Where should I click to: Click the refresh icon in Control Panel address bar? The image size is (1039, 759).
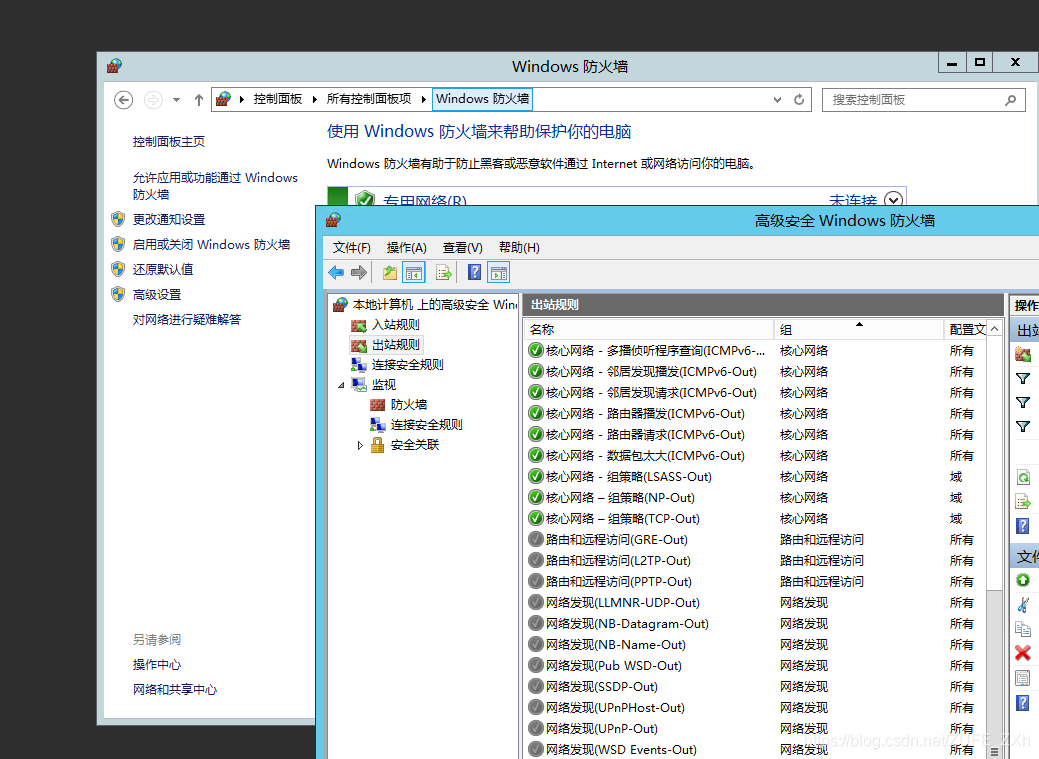pyautogui.click(x=799, y=99)
